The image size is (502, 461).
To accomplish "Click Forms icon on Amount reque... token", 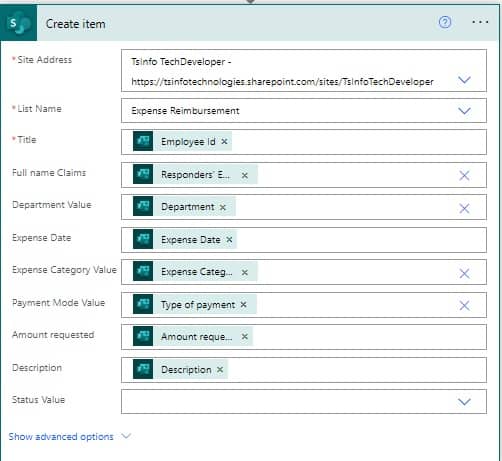I will point(143,336).
